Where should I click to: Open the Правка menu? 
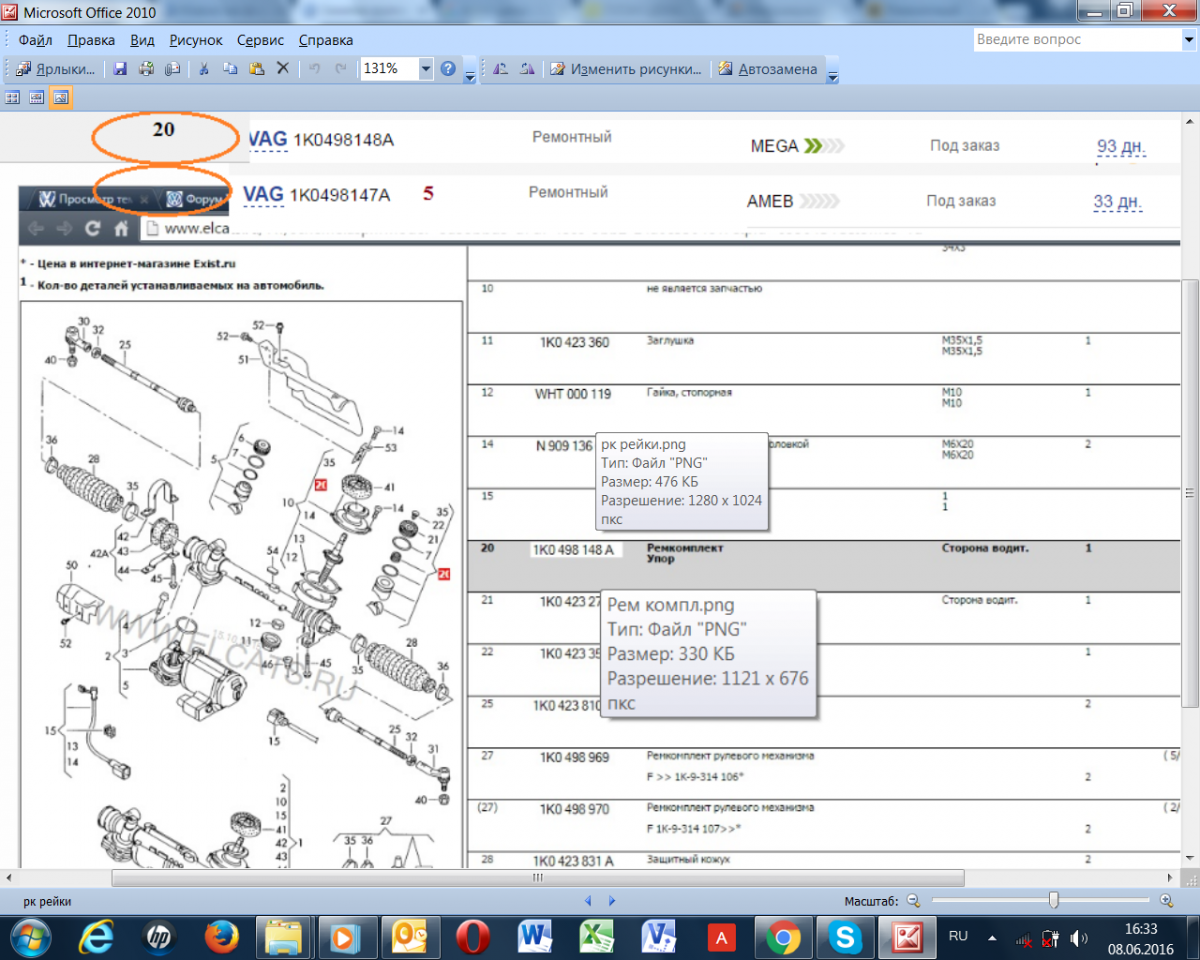(x=91, y=40)
